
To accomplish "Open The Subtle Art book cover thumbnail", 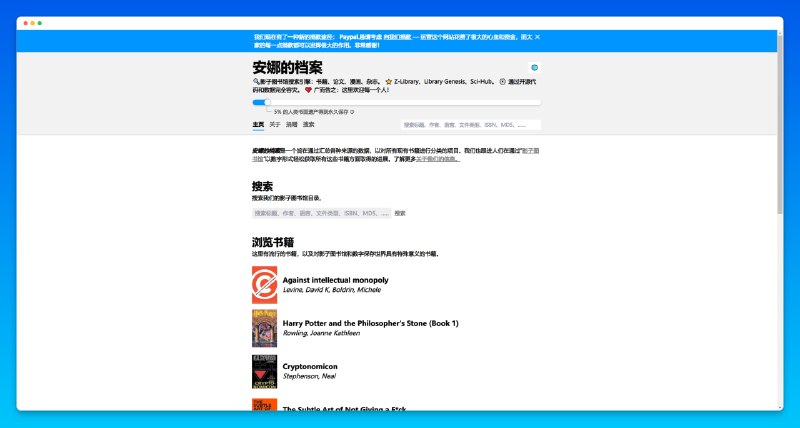I will (x=264, y=404).
